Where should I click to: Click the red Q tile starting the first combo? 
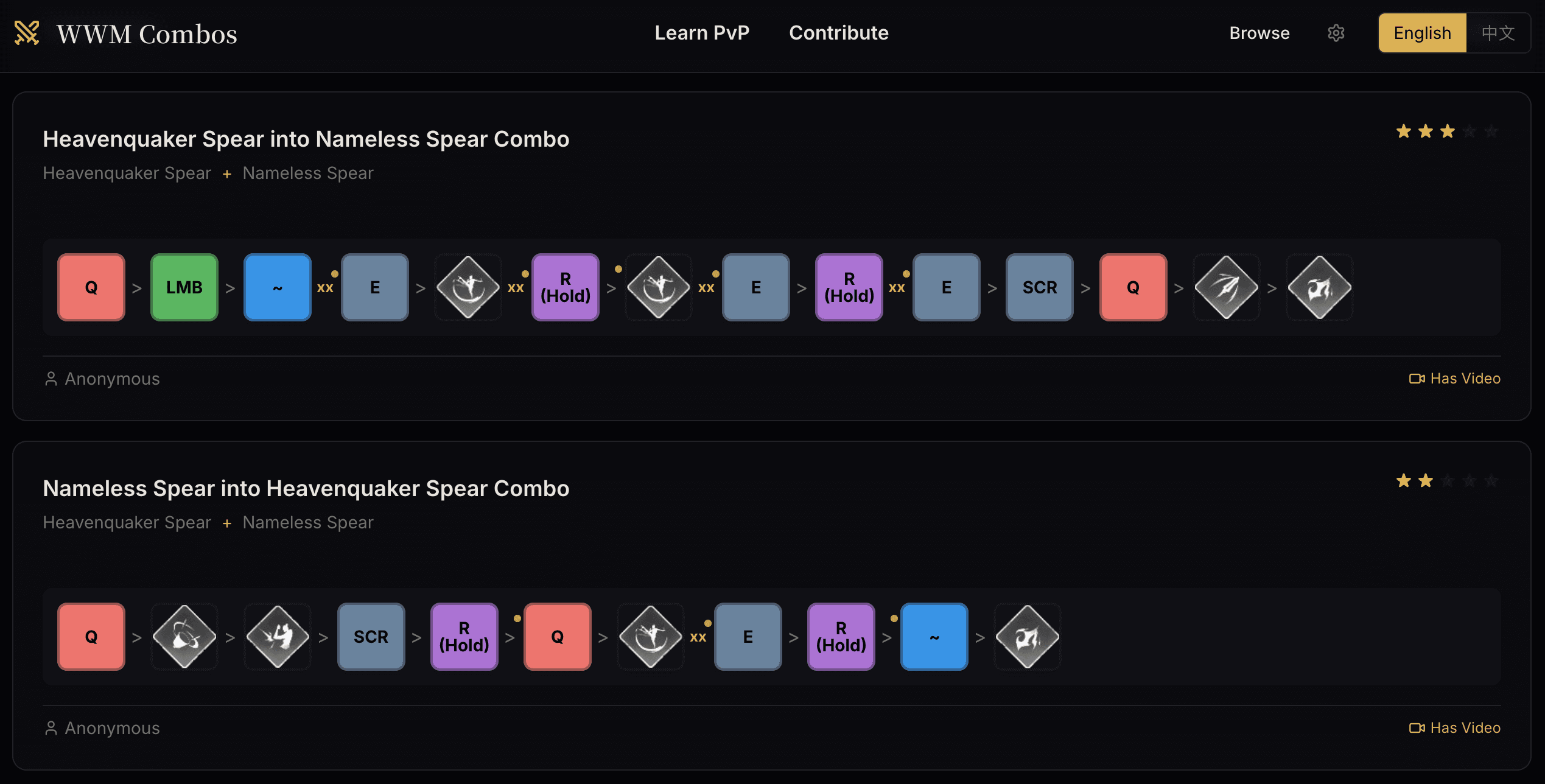click(91, 287)
